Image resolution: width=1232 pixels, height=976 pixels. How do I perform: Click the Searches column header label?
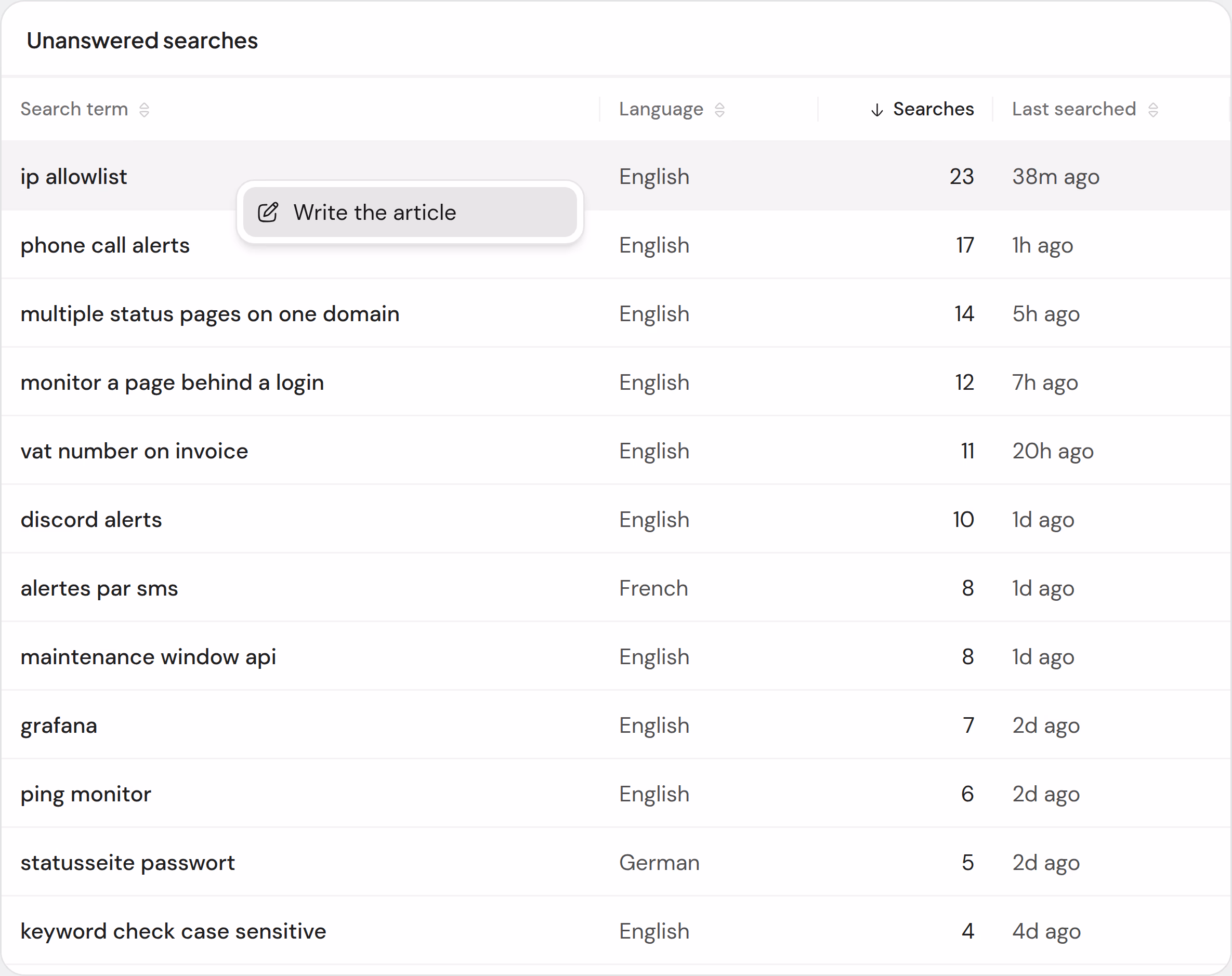point(933,109)
